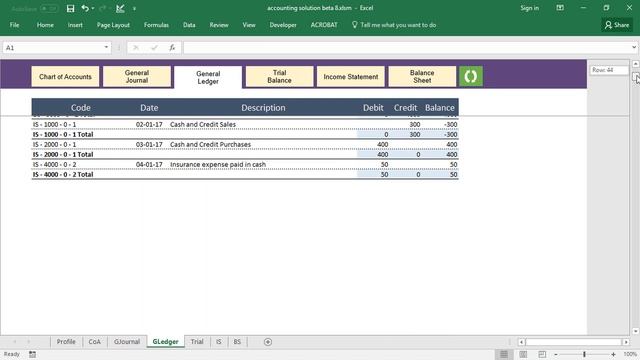Click the Redo arrow icon
The width and height of the screenshot is (640, 360).
102,8
